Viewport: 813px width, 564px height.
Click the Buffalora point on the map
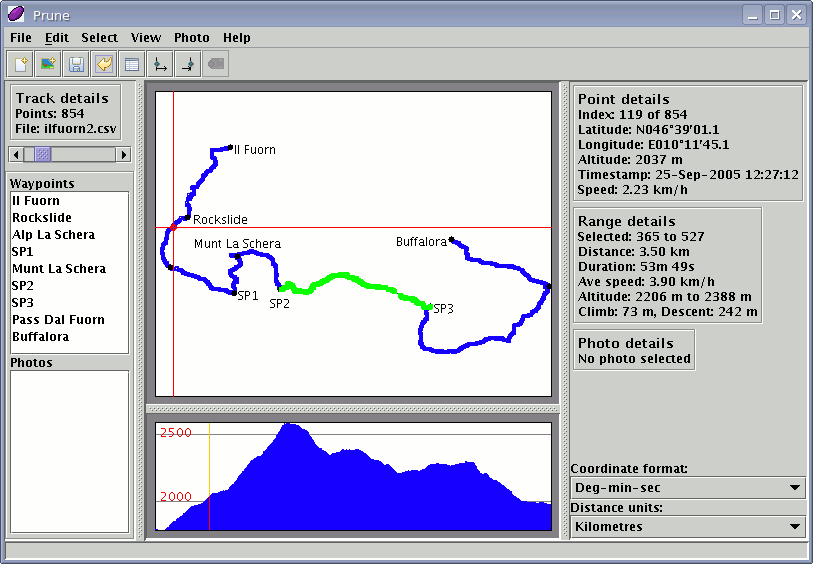coord(452,239)
